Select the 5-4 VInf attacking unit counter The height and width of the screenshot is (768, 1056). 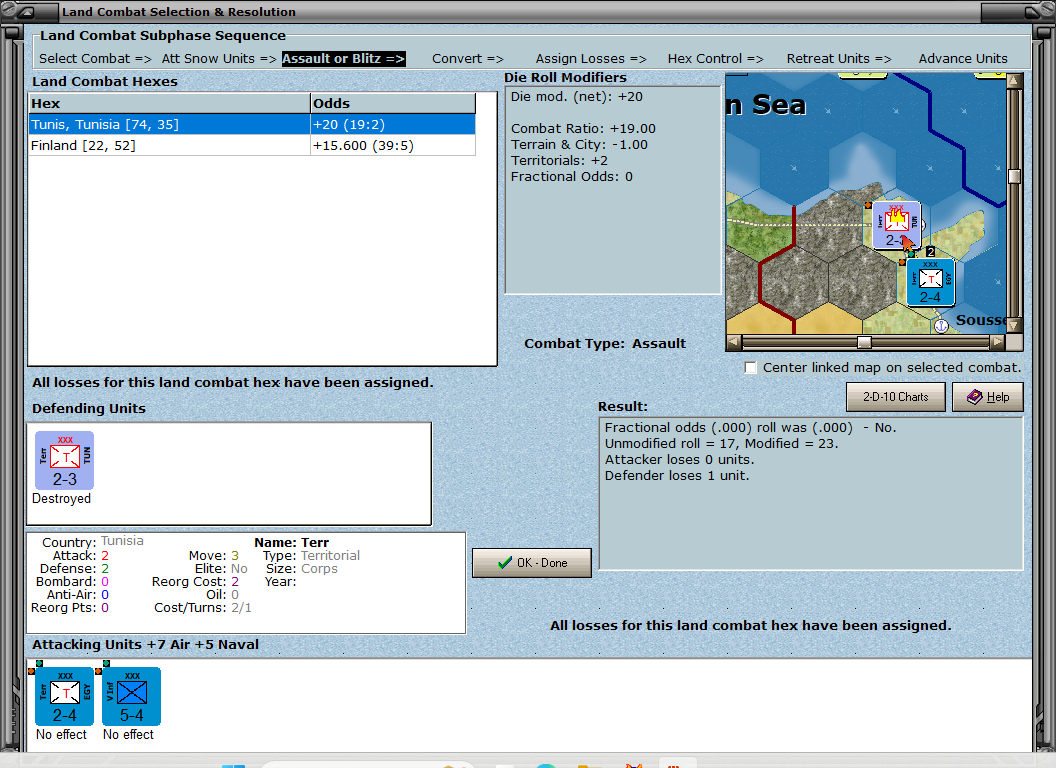[x=131, y=696]
